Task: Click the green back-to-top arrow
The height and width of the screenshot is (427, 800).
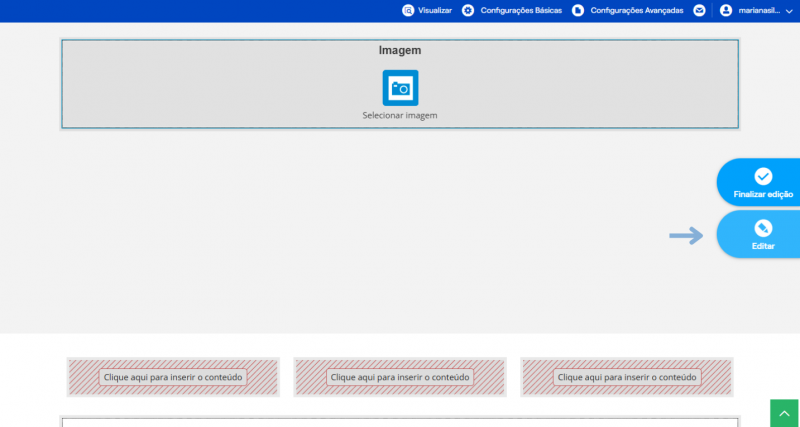Action: [x=784, y=413]
